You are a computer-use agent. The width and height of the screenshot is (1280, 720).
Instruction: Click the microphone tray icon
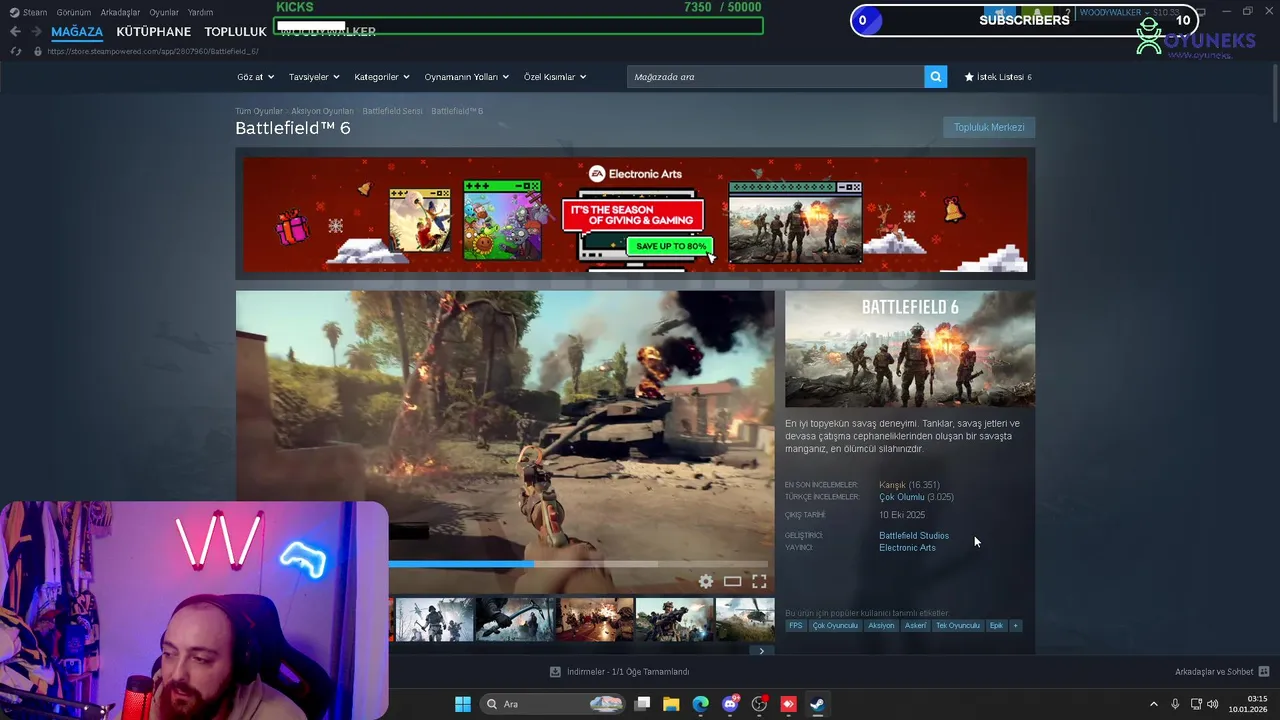1175,704
